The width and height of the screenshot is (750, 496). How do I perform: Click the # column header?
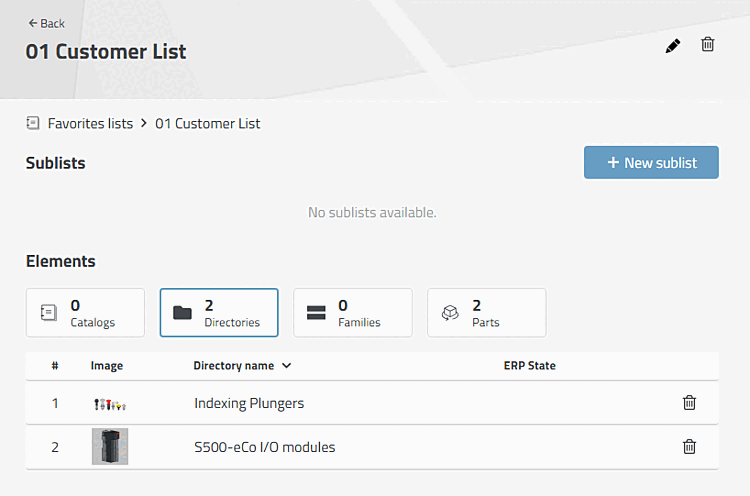click(55, 366)
